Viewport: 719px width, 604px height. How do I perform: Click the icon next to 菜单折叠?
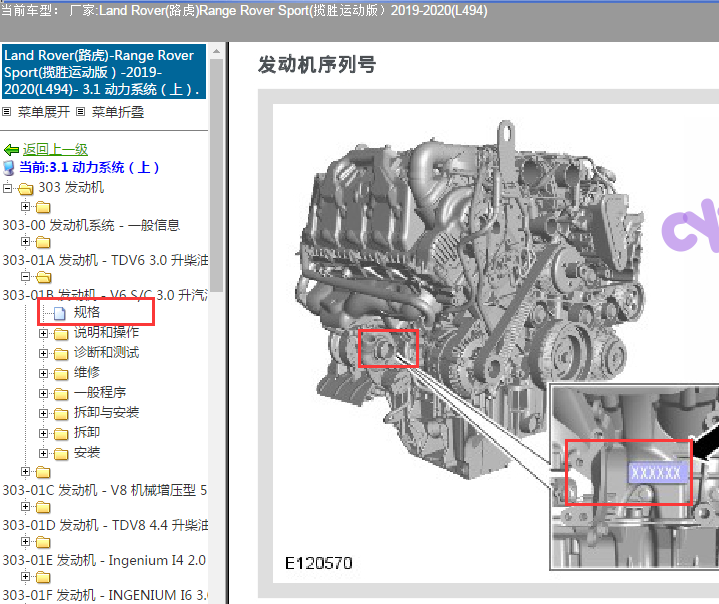click(x=81, y=111)
